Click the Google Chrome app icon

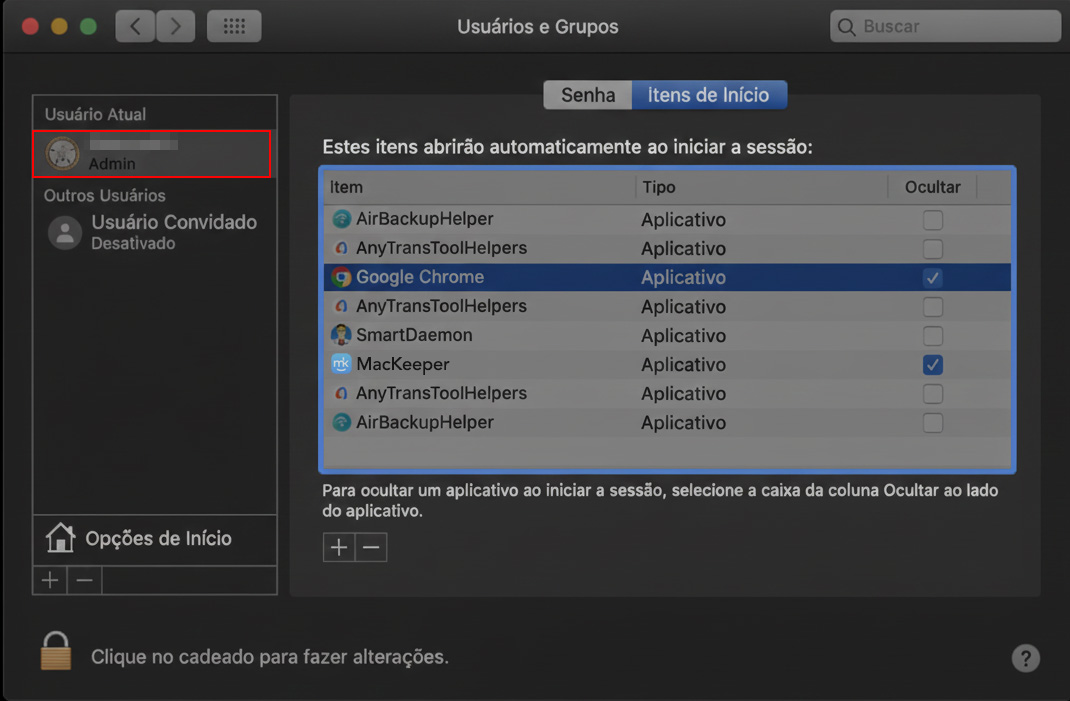(x=339, y=277)
